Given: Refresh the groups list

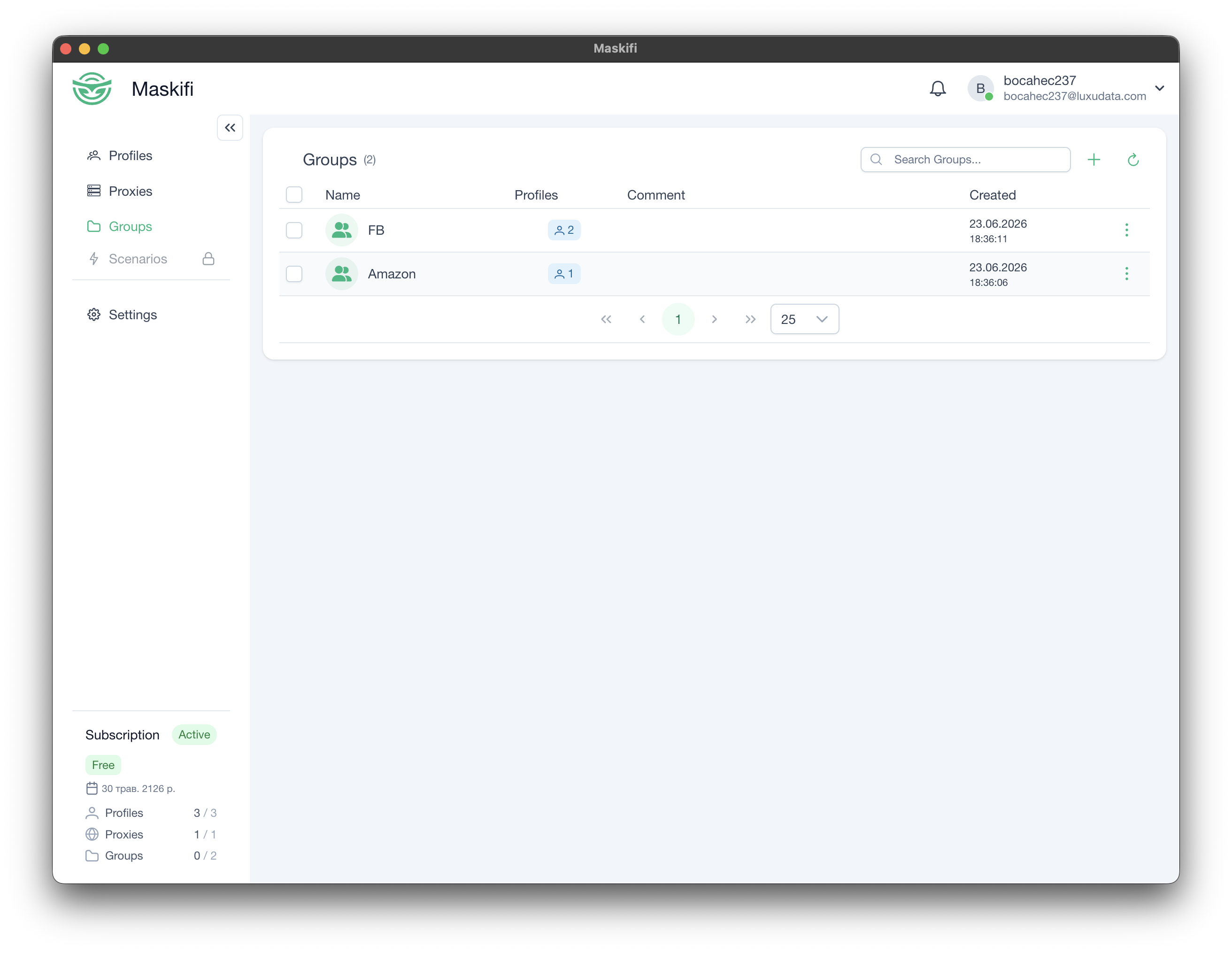Looking at the screenshot, I should pos(1133,160).
